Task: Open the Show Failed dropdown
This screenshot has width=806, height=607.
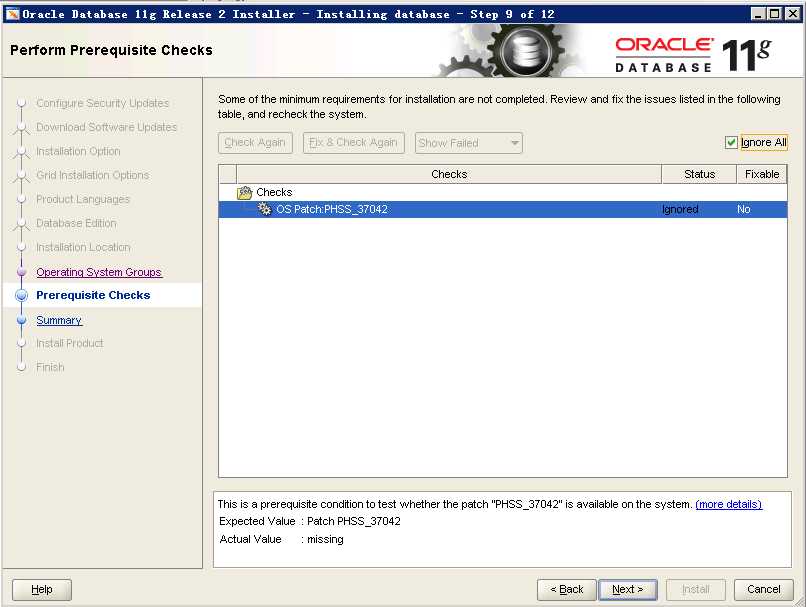Action: (x=468, y=143)
